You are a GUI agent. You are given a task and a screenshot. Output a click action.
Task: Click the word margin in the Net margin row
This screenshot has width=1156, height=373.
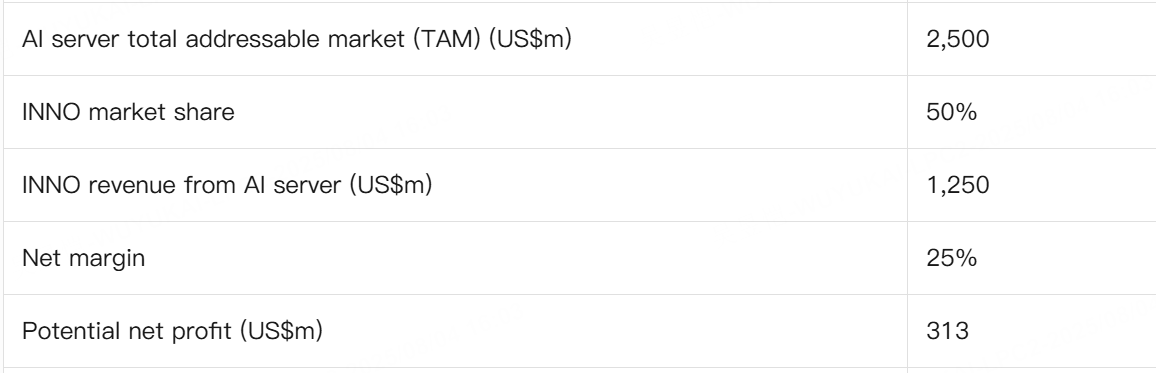coord(108,260)
